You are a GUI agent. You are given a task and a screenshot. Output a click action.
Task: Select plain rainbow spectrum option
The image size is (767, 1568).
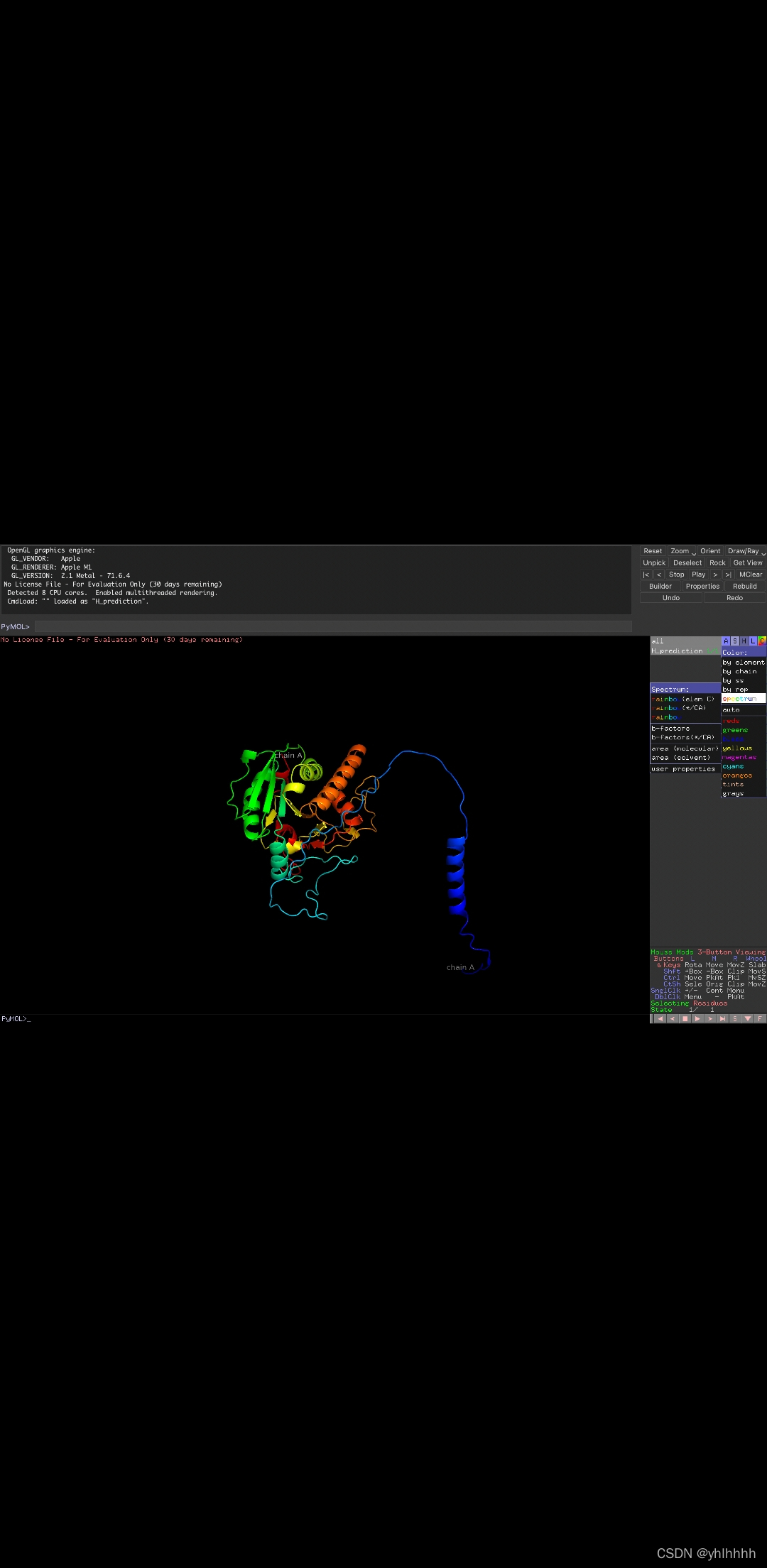tap(685, 717)
